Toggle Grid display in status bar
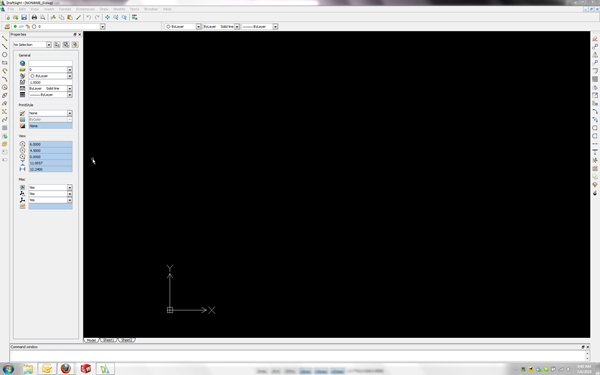600x375 pixels. coord(276,371)
